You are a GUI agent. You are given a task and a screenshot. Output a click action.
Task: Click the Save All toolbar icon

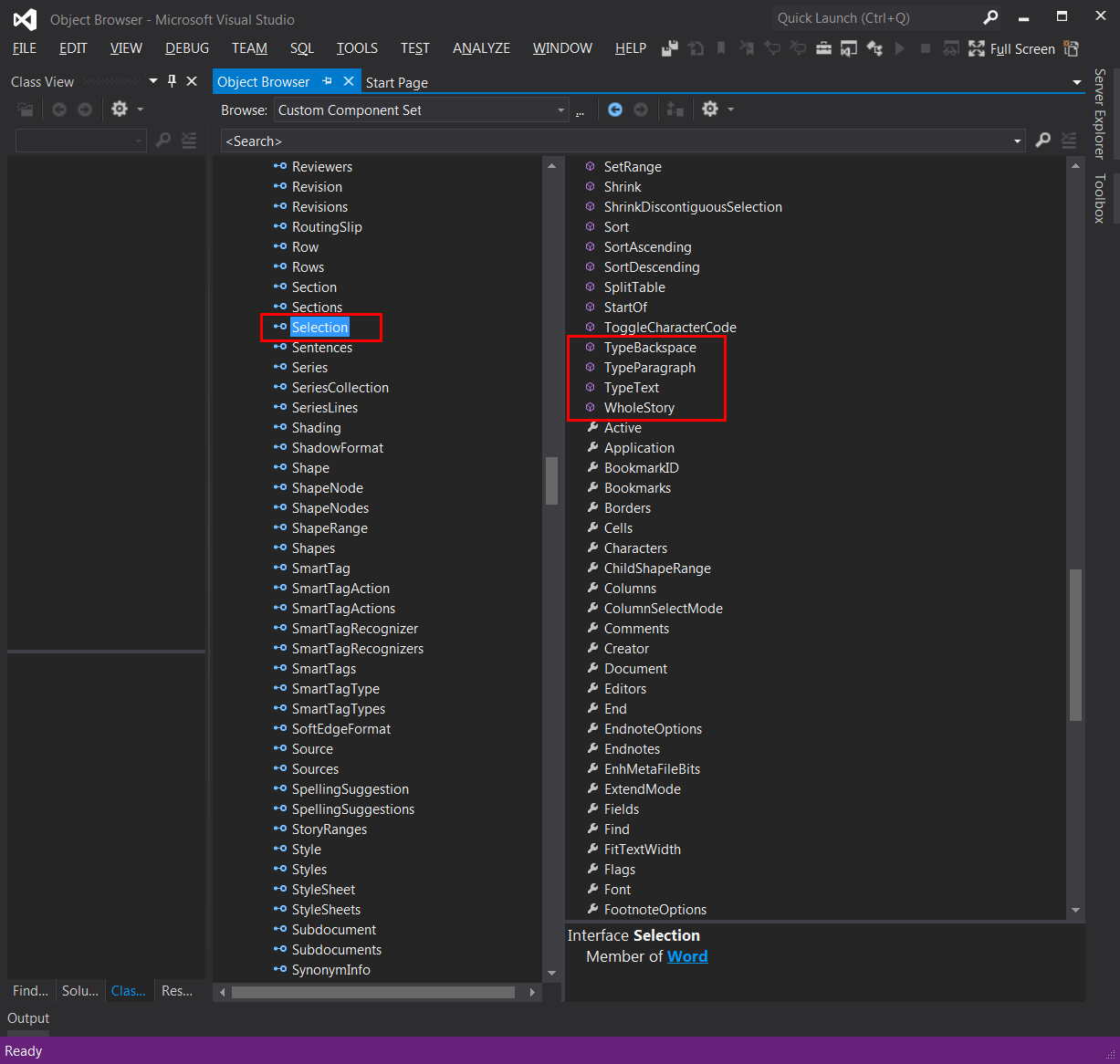(671, 48)
